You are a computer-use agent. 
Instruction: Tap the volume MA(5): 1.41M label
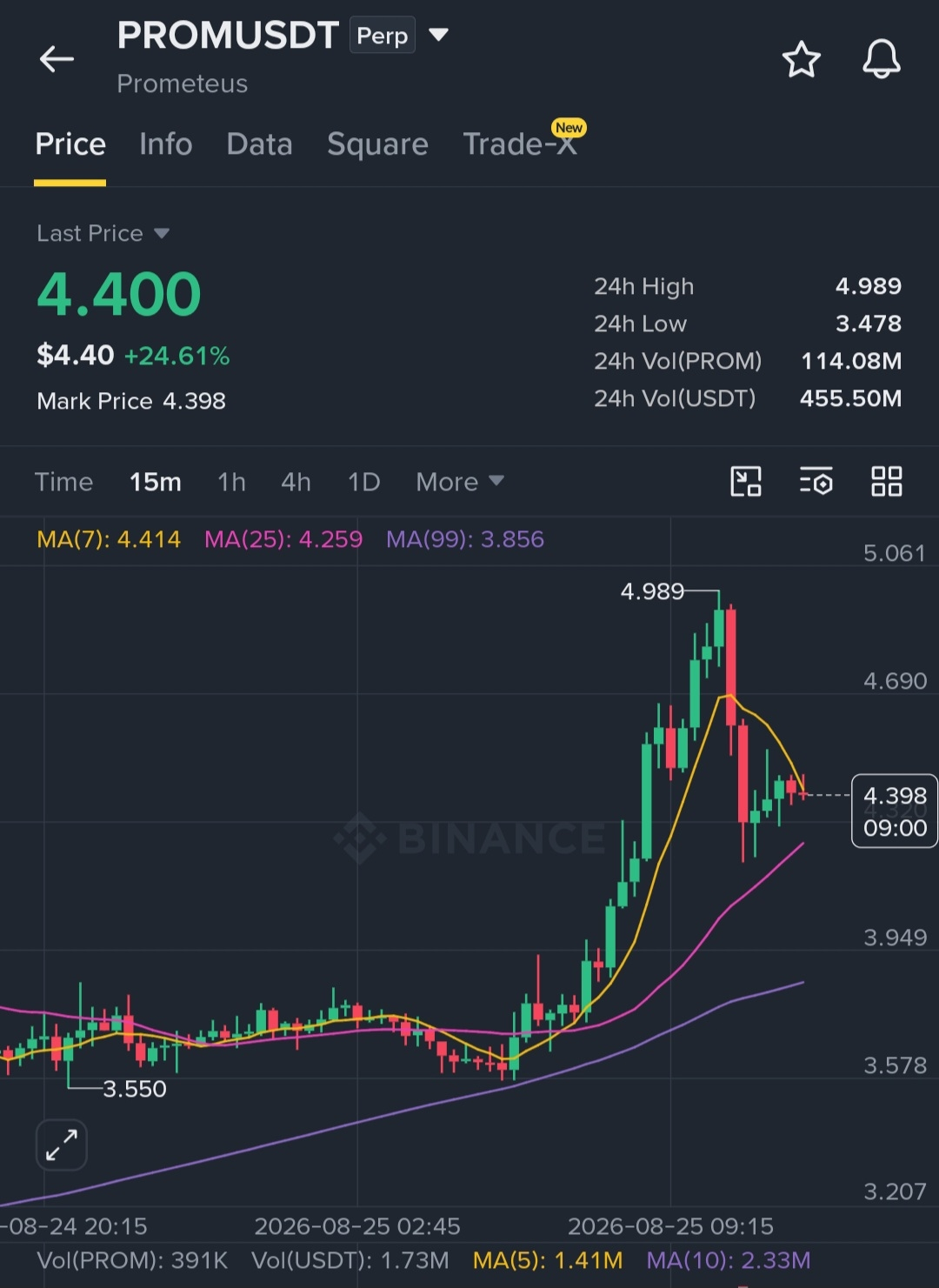click(548, 1260)
